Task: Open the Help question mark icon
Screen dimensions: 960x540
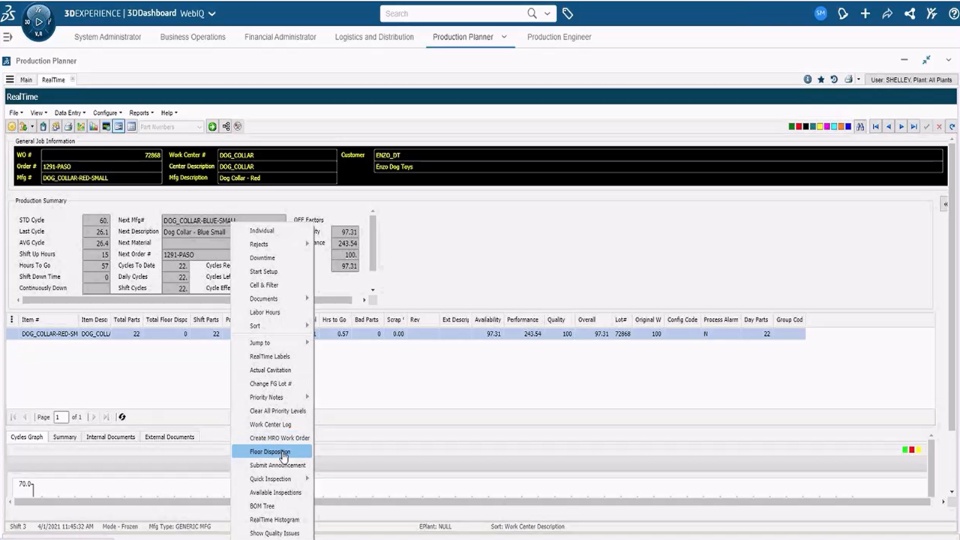Action: (x=953, y=13)
